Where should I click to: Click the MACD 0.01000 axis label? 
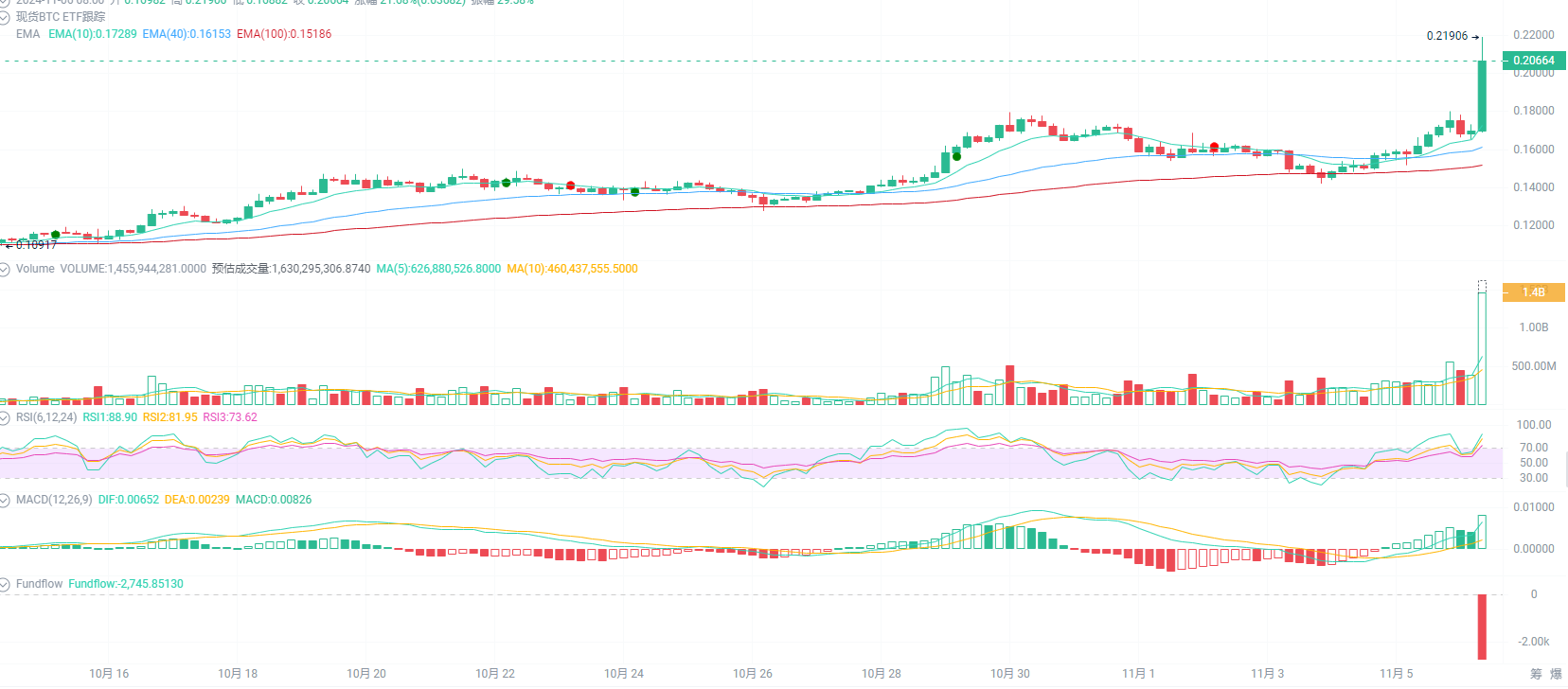coord(1534,507)
